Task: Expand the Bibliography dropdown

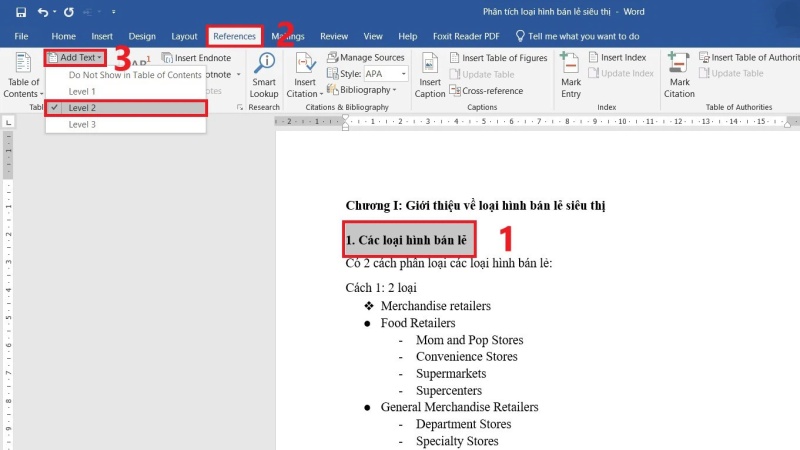Action: click(362, 90)
